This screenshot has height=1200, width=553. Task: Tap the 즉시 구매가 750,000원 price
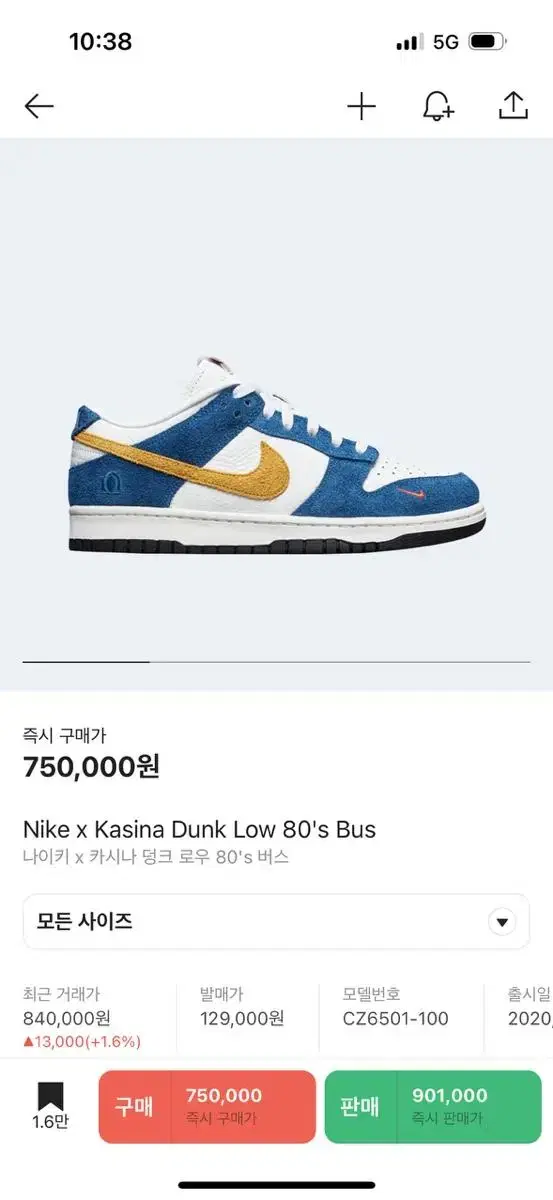click(91, 767)
